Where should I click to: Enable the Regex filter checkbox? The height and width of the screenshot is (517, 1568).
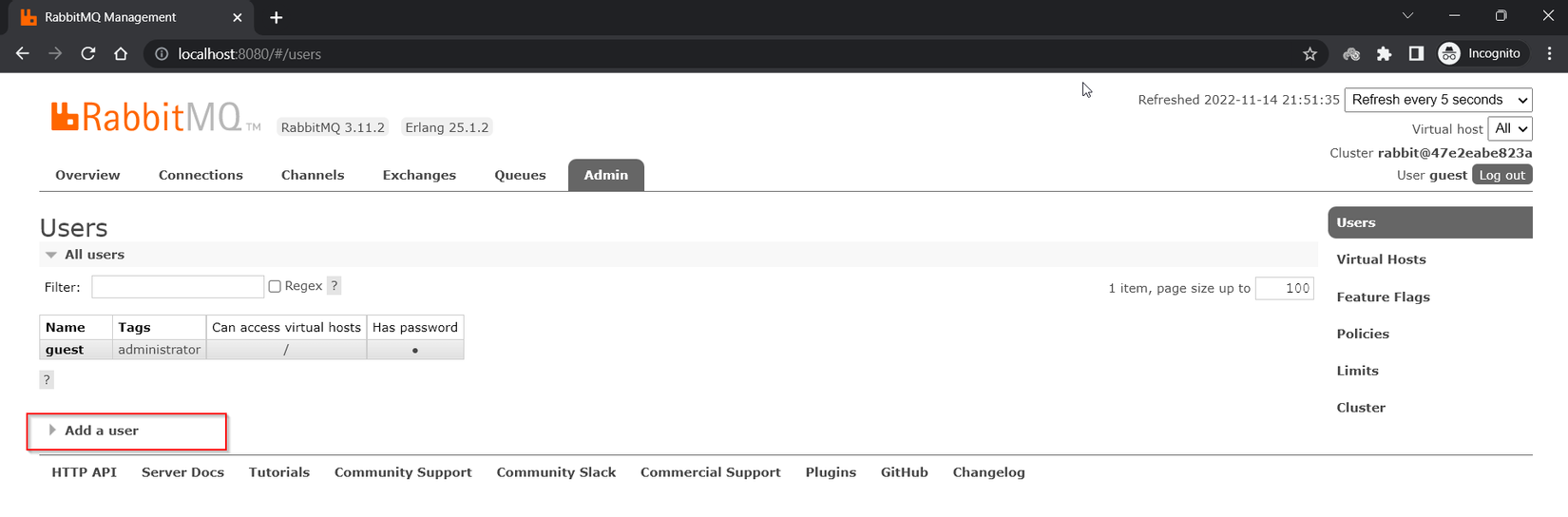[x=275, y=286]
